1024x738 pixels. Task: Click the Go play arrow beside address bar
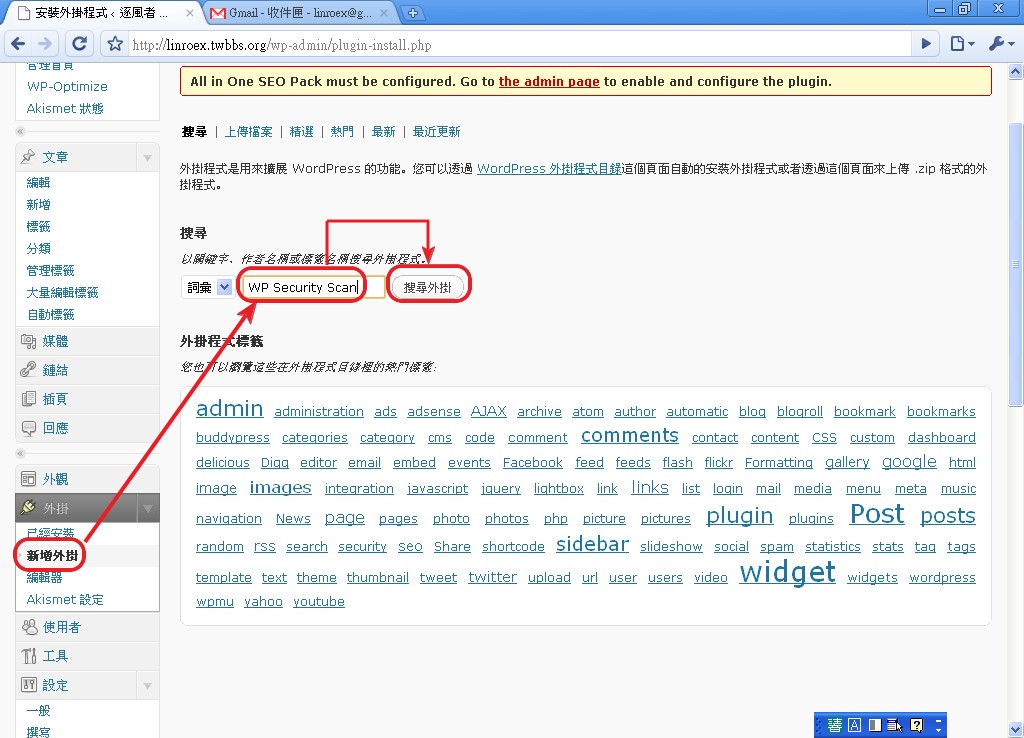tap(926, 44)
